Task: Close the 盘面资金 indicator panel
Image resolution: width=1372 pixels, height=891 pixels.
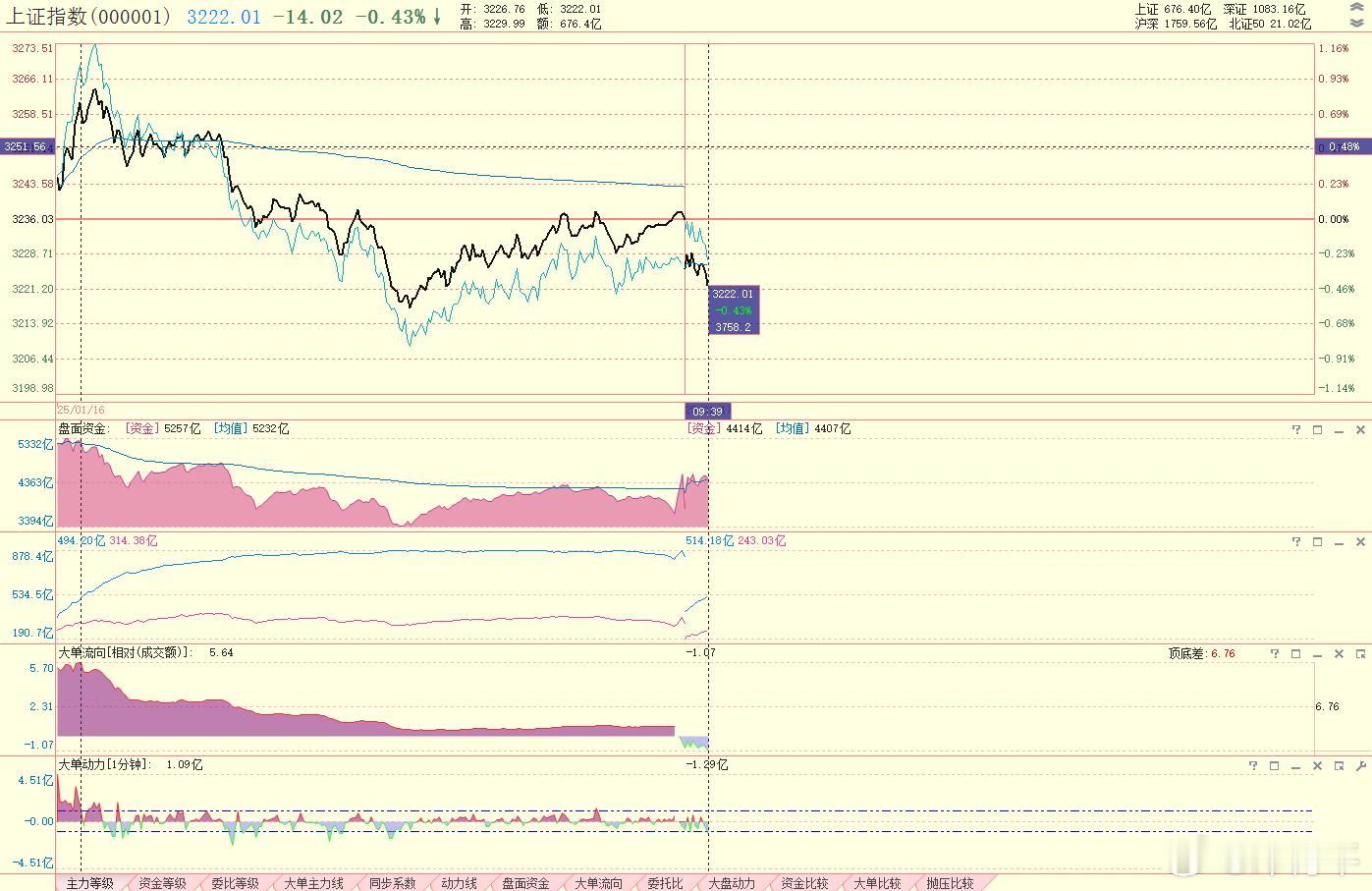Action: coord(1361,430)
